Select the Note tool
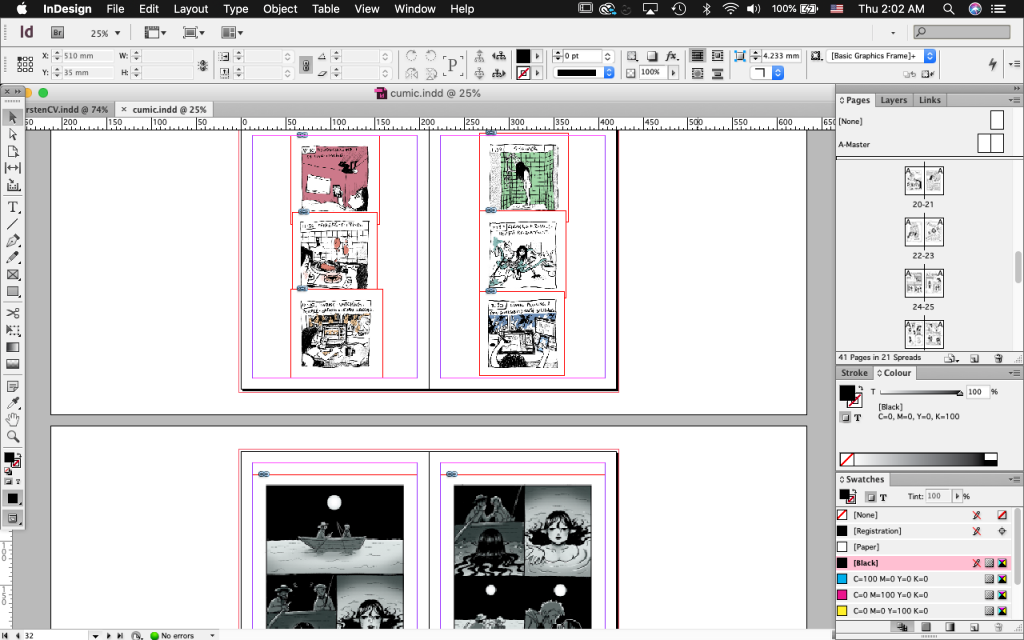Image resolution: width=1024 pixels, height=640 pixels. (12, 387)
